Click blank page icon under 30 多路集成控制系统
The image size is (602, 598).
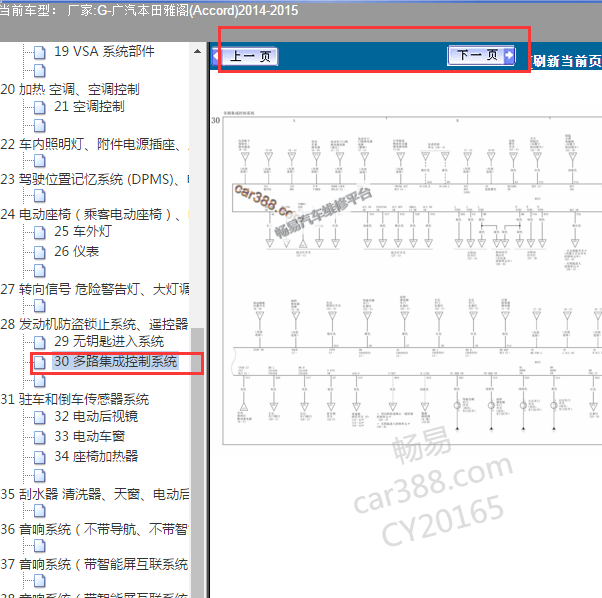click(40, 380)
